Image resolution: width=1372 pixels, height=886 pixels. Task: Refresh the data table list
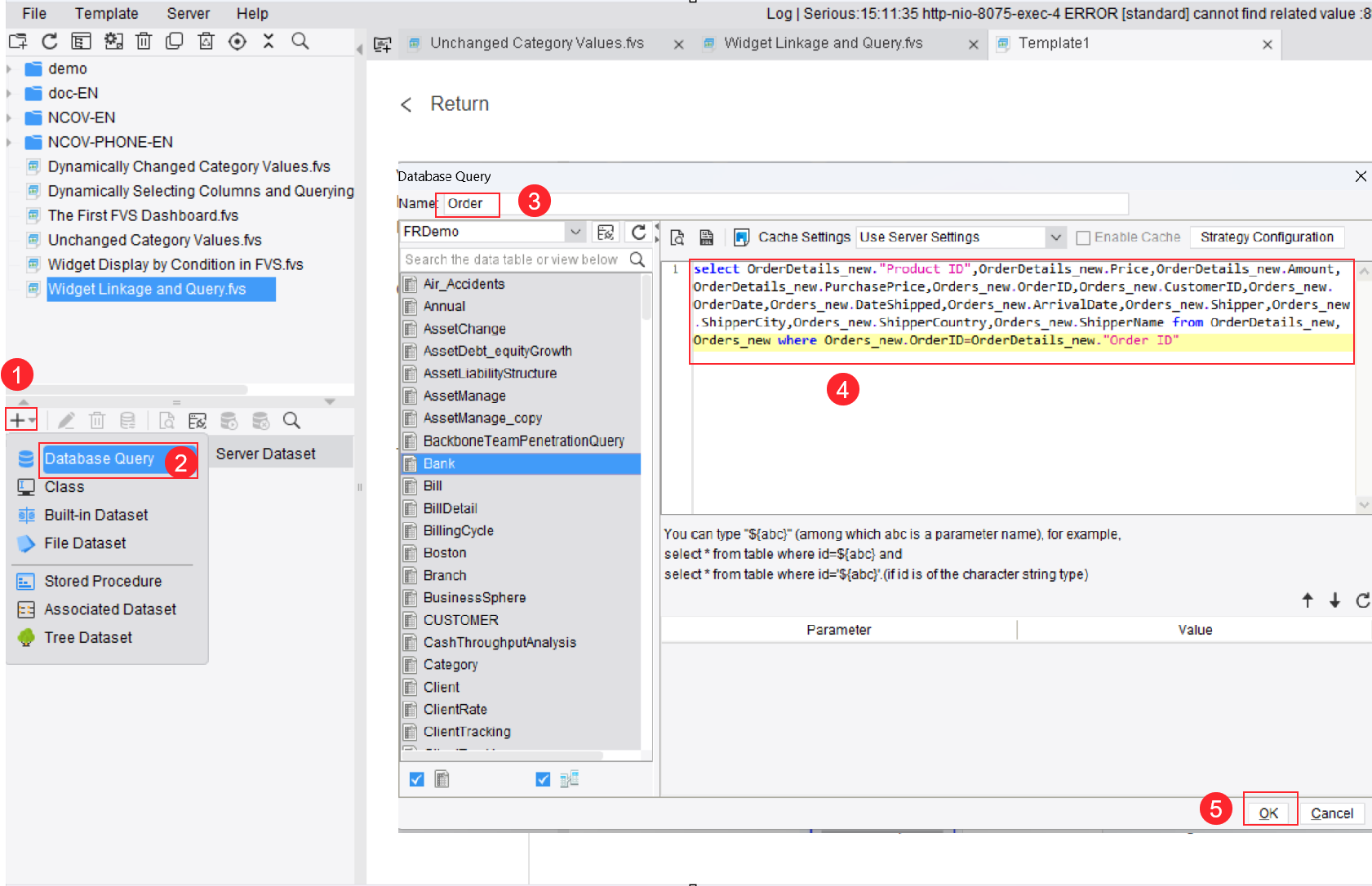pos(638,233)
